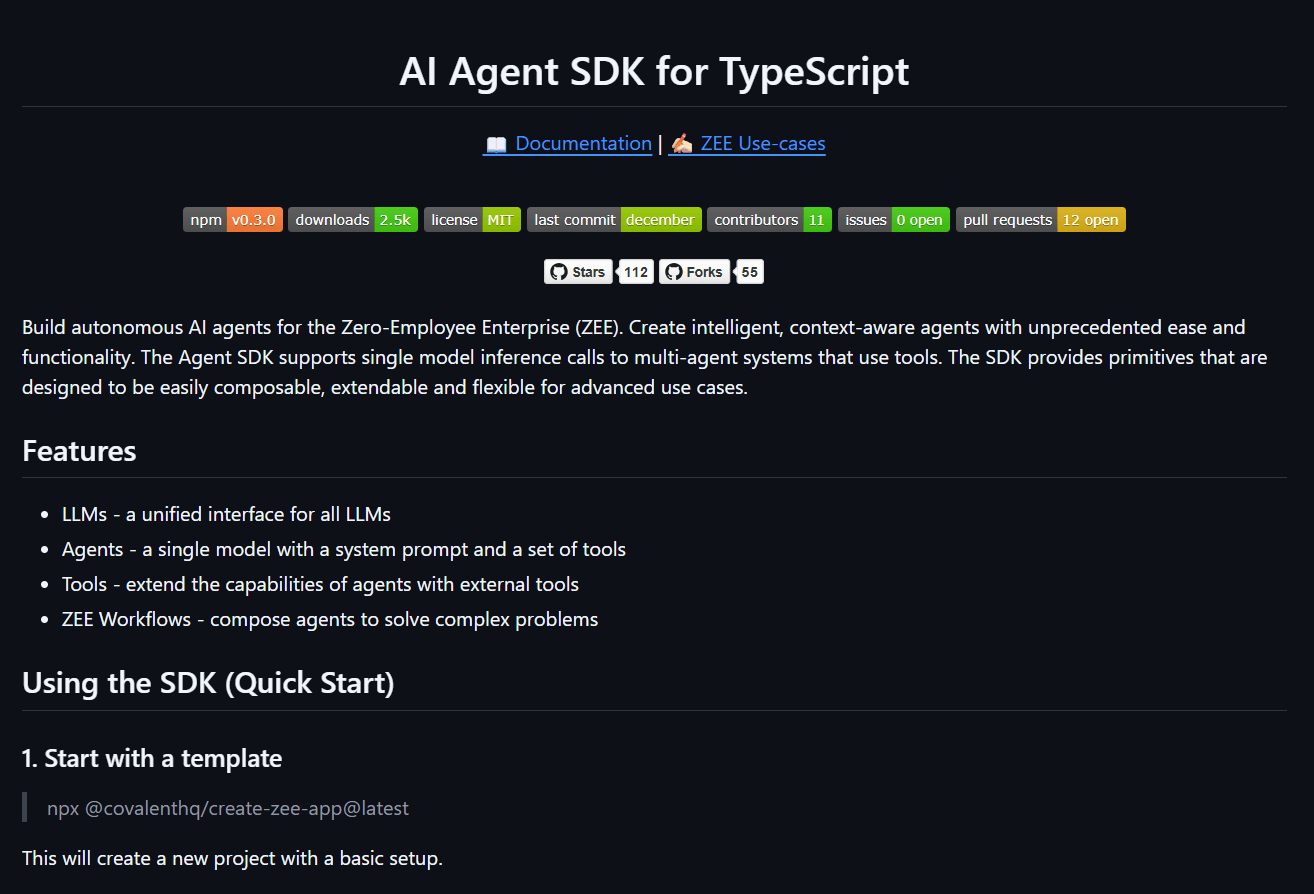
Task: Click the AI Agent SDK page title
Action: (656, 71)
